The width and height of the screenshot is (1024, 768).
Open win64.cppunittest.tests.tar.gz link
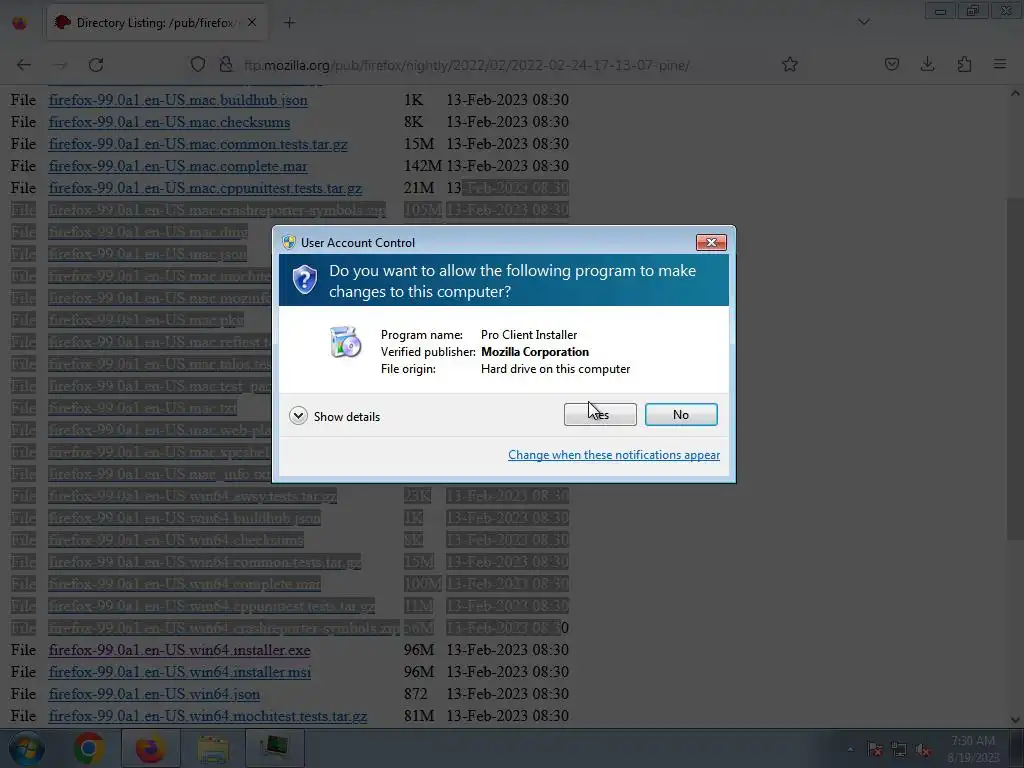point(212,606)
